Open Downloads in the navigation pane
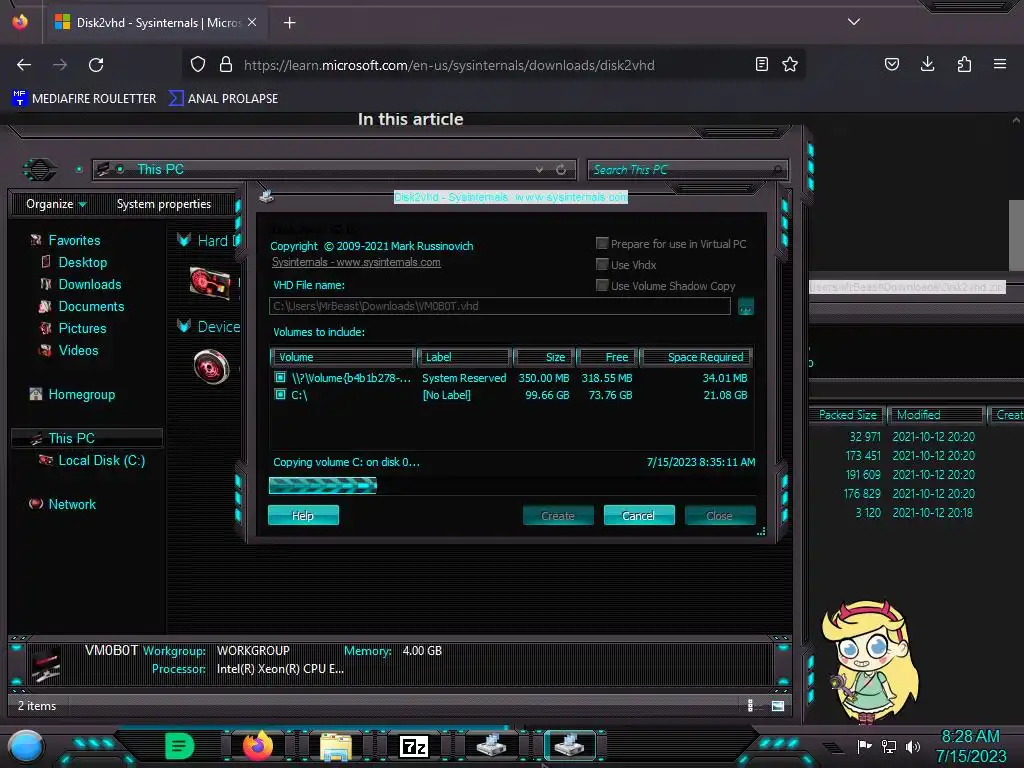The width and height of the screenshot is (1024, 768). [x=90, y=285]
